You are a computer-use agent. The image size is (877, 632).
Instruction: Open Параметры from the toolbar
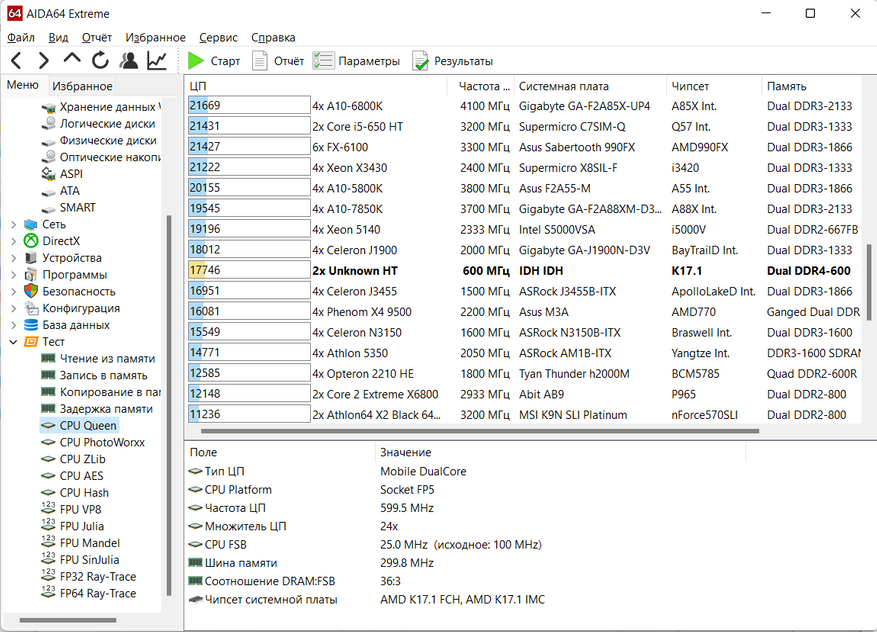pyautogui.click(x=356, y=61)
